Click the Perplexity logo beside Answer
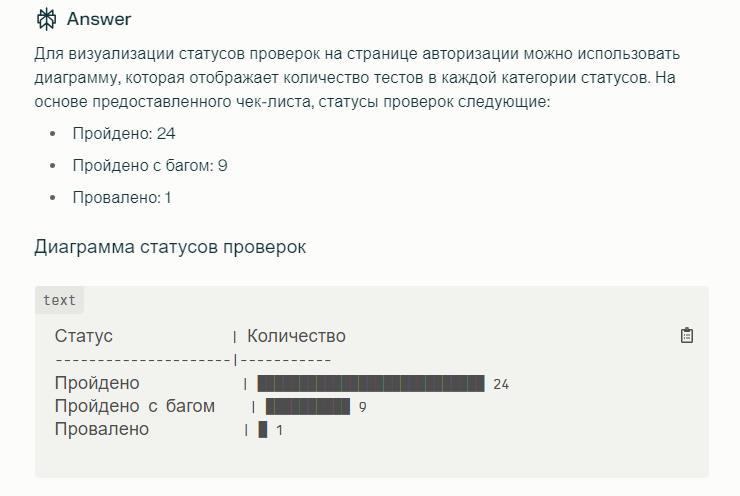Screen dimensions: 740x496 click(46, 19)
